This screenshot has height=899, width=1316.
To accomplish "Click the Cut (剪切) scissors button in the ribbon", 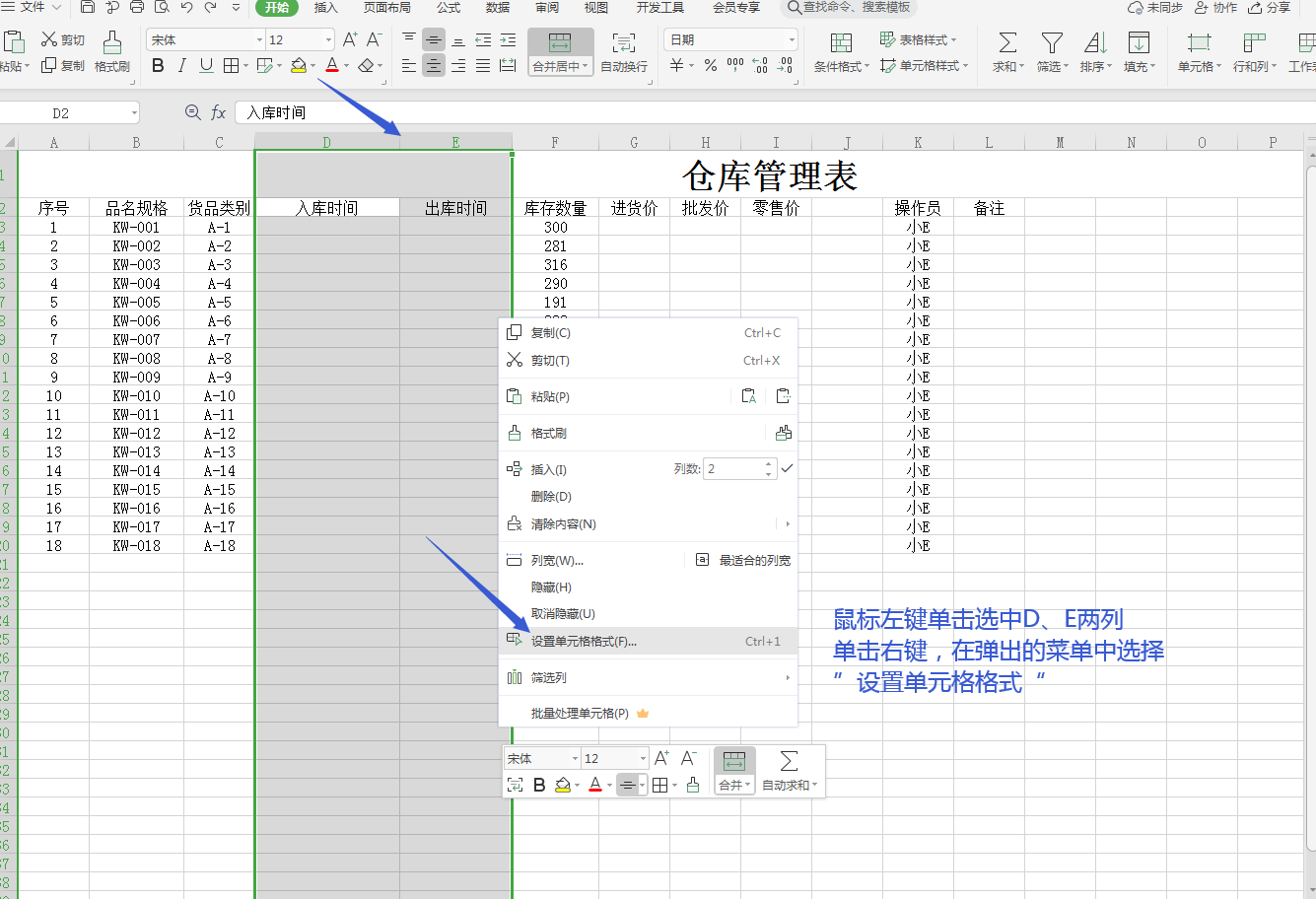I will coord(63,39).
